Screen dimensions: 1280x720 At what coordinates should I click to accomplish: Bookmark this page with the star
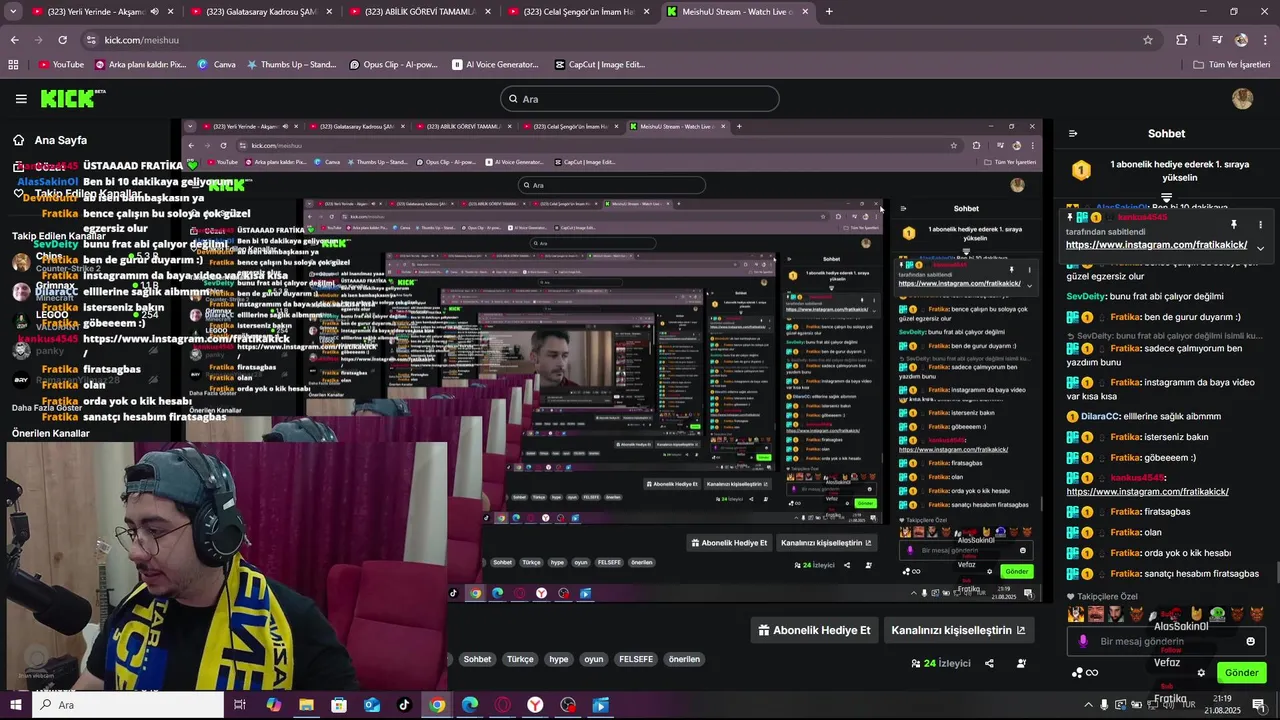tap(1148, 40)
